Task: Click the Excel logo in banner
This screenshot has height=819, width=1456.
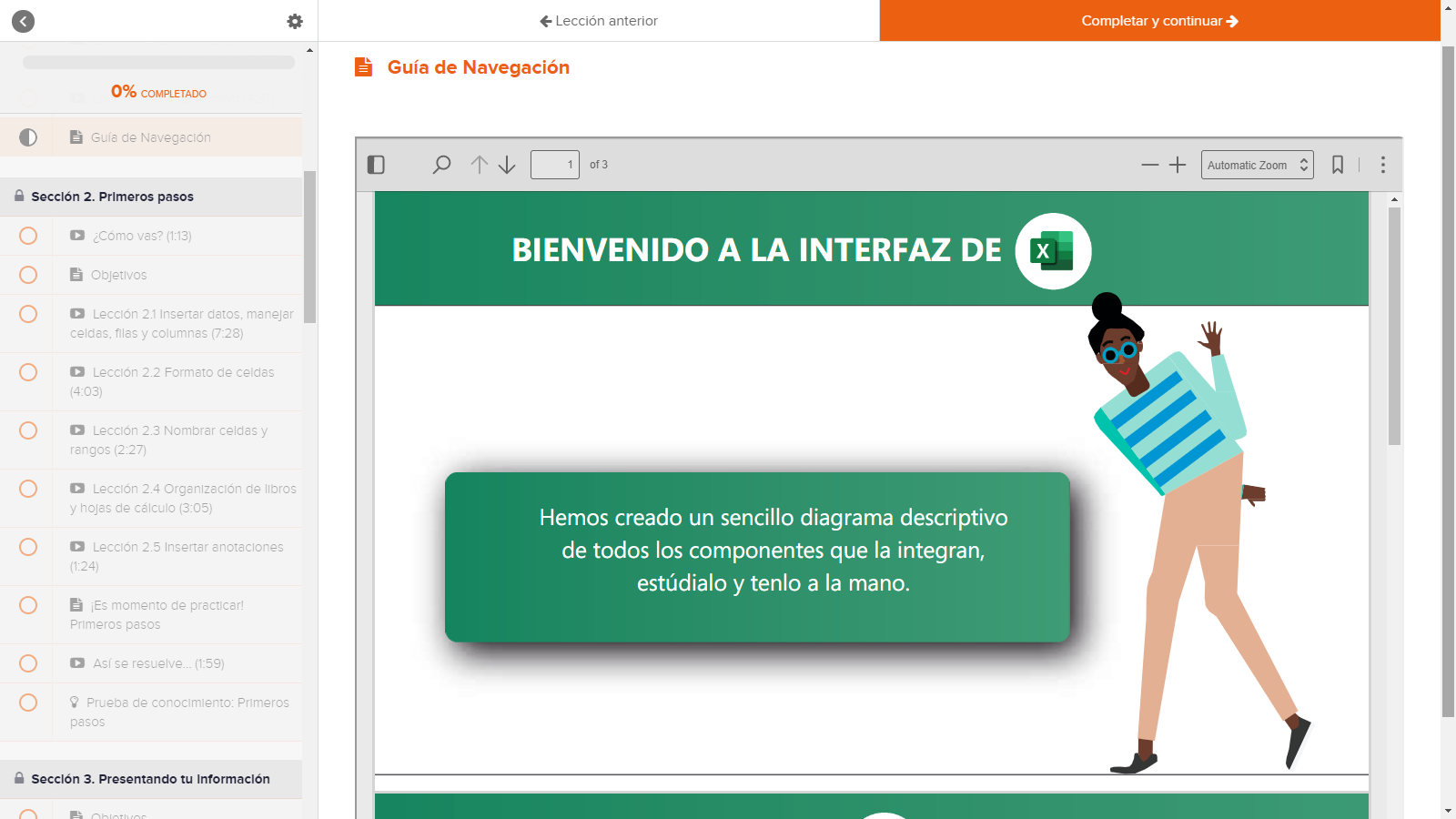Action: 1053,251
